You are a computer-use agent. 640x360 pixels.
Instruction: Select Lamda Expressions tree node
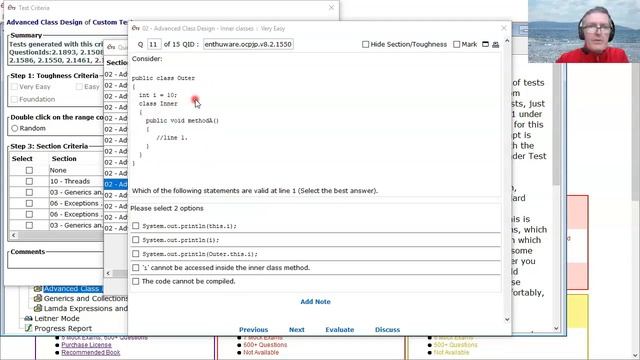click(x=85, y=308)
